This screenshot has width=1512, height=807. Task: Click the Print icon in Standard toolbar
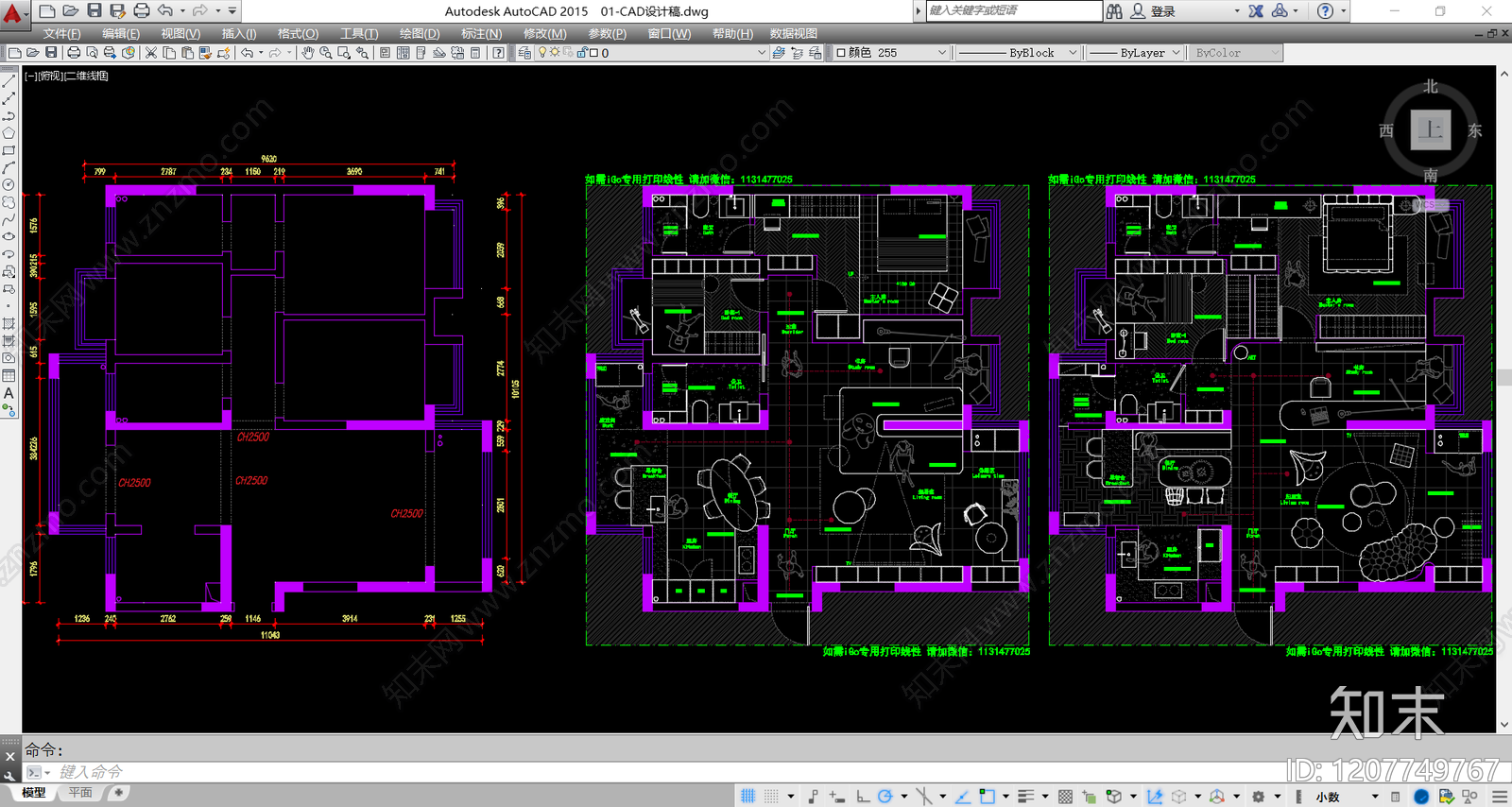pos(74,53)
